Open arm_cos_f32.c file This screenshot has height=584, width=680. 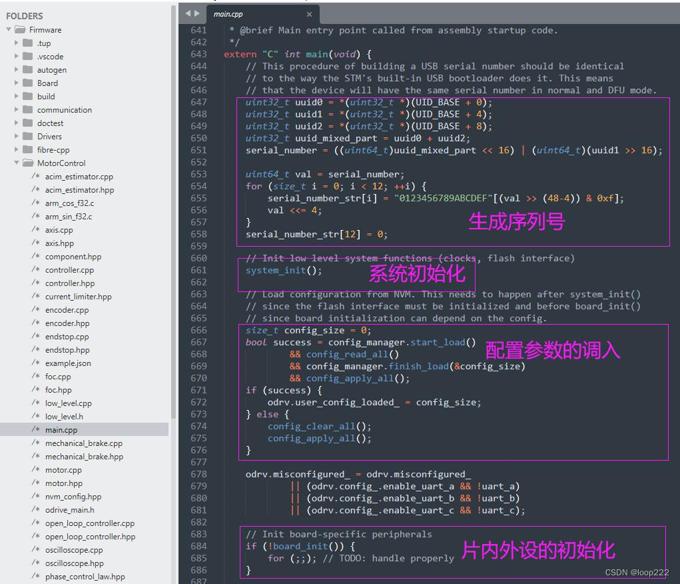pyautogui.click(x=69, y=203)
